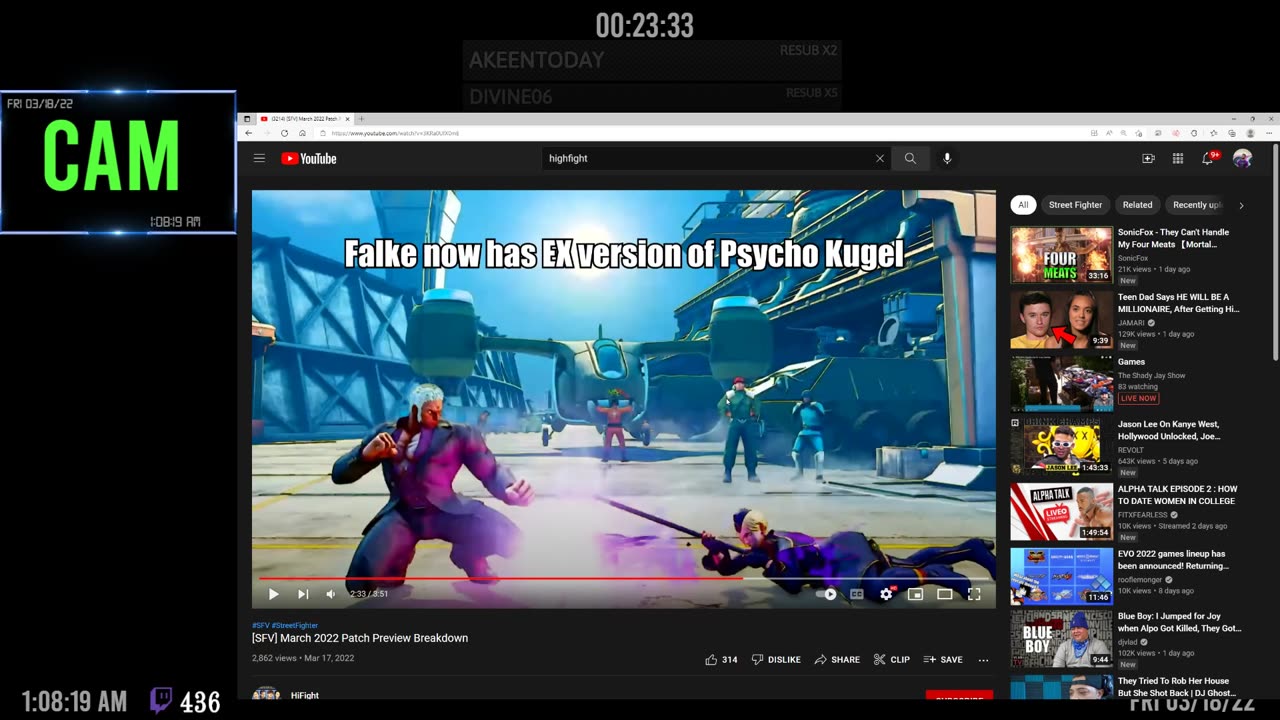Open the browser profile icon

[1249, 133]
